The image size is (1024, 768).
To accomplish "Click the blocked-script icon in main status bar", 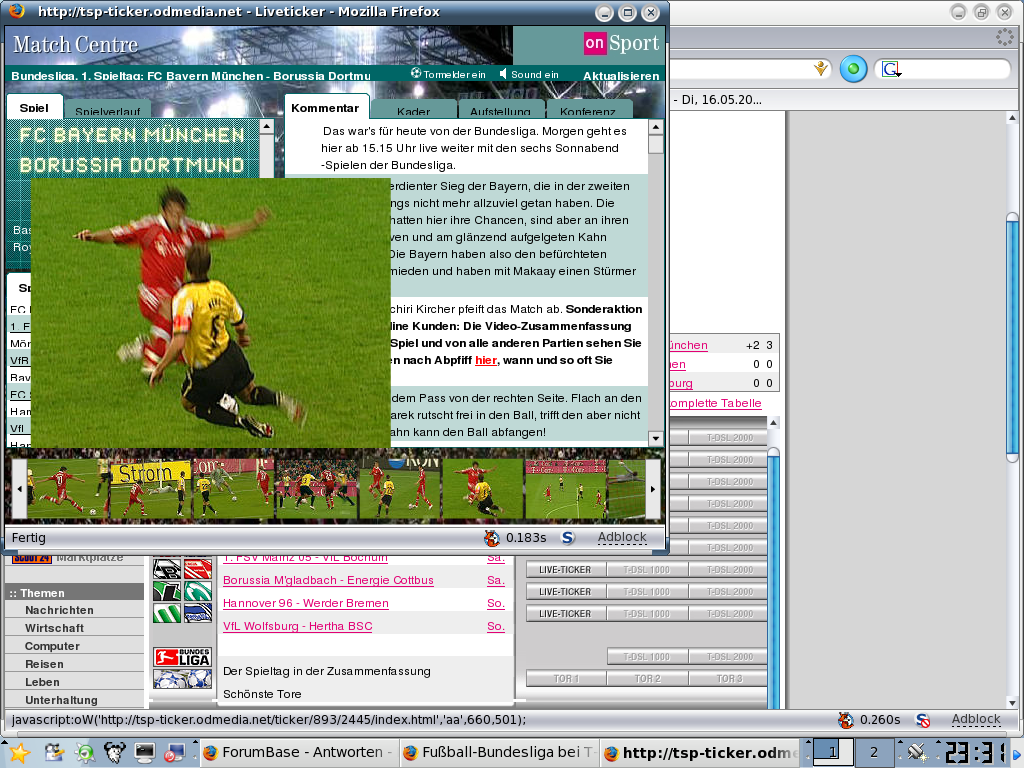I will 923,720.
